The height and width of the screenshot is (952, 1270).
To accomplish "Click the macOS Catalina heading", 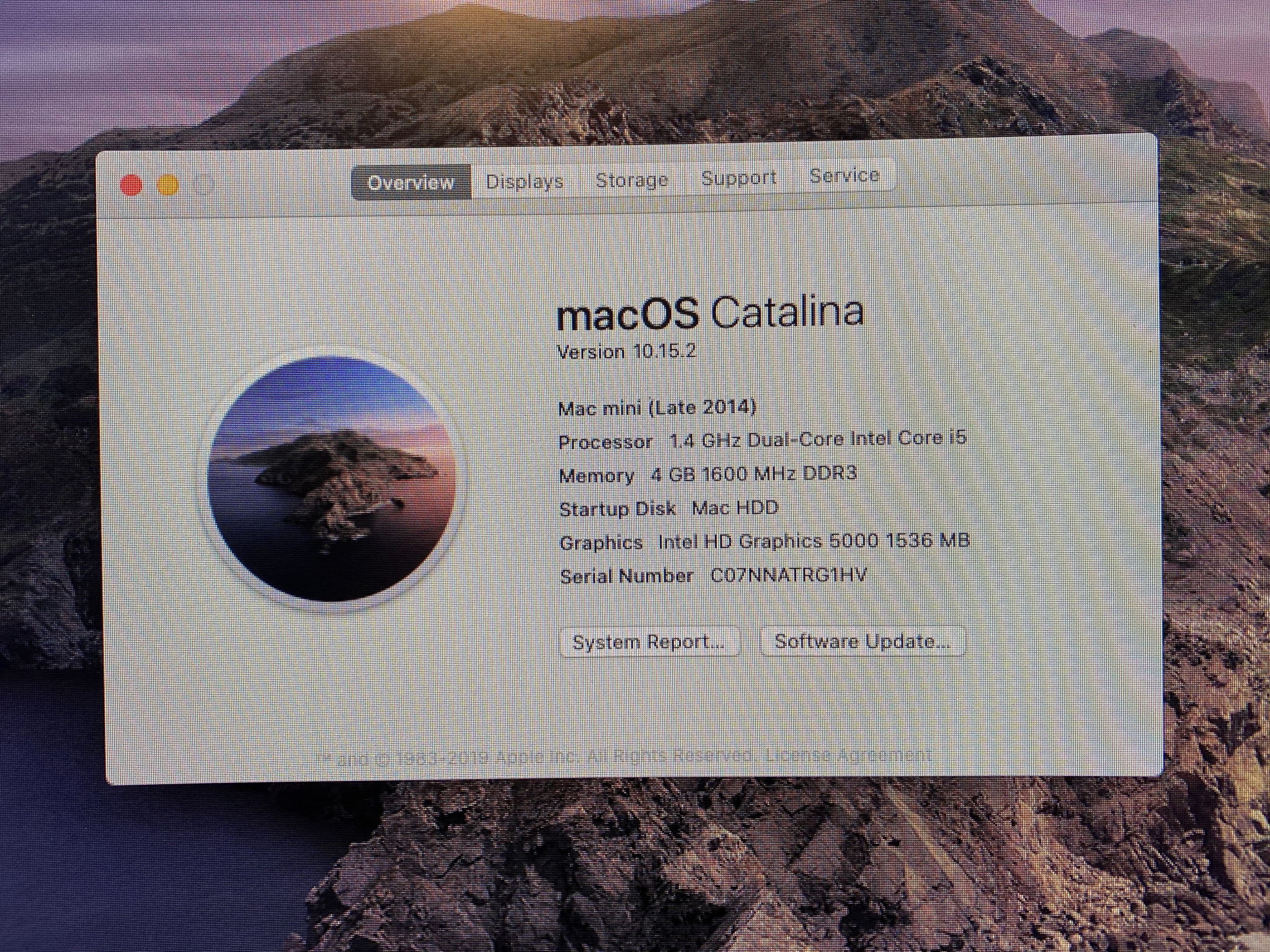I will [x=709, y=313].
